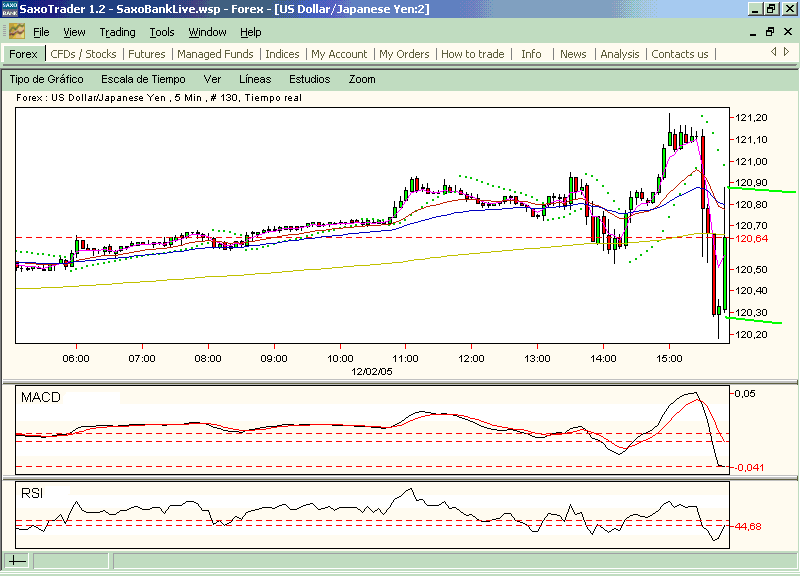The width and height of the screenshot is (800, 576).
Task: Open the Ver chart menu
Action: click(212, 79)
